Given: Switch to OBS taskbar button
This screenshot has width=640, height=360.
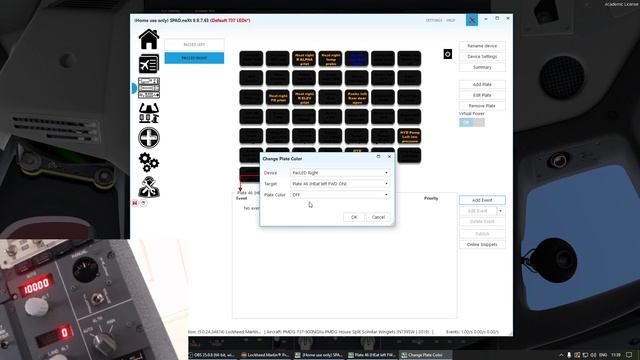Looking at the screenshot, I should pos(214,355).
